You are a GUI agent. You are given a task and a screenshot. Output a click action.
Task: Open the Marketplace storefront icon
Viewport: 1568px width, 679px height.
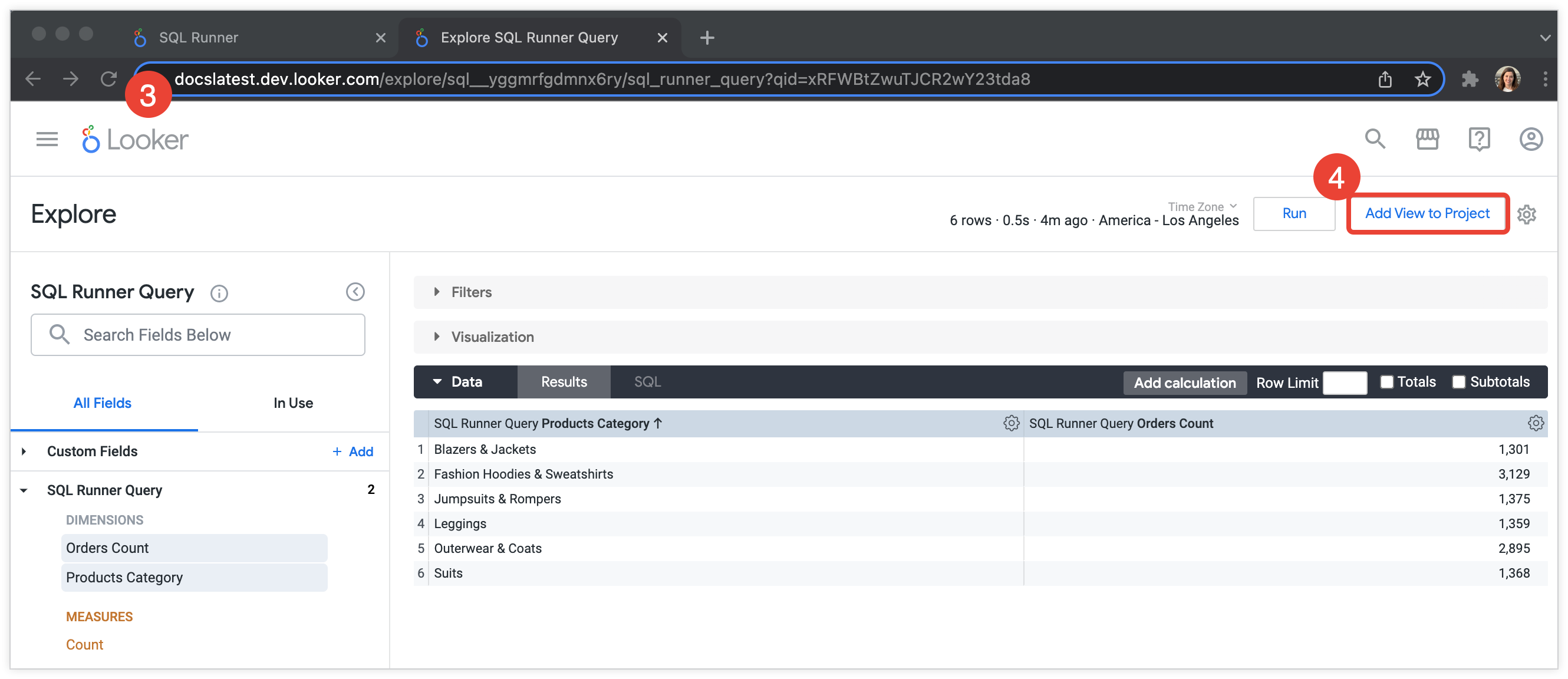pos(1427,139)
